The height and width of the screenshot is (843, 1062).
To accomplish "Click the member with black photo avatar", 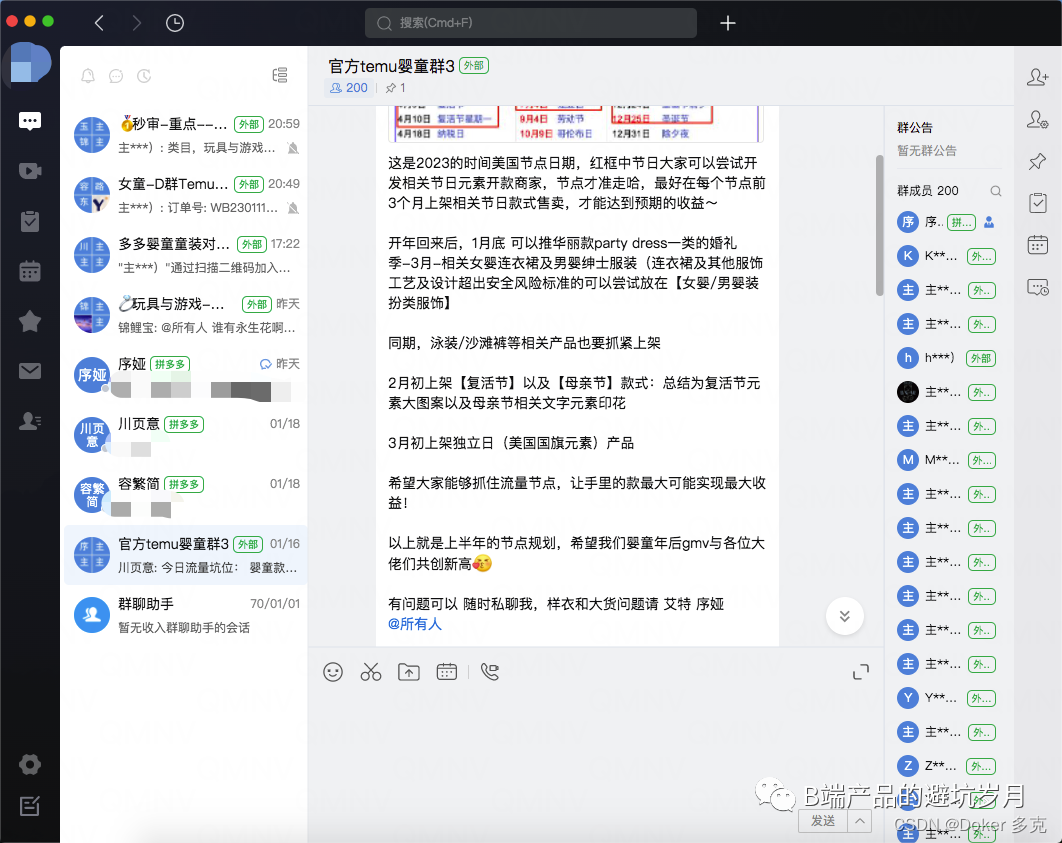I will [x=908, y=391].
